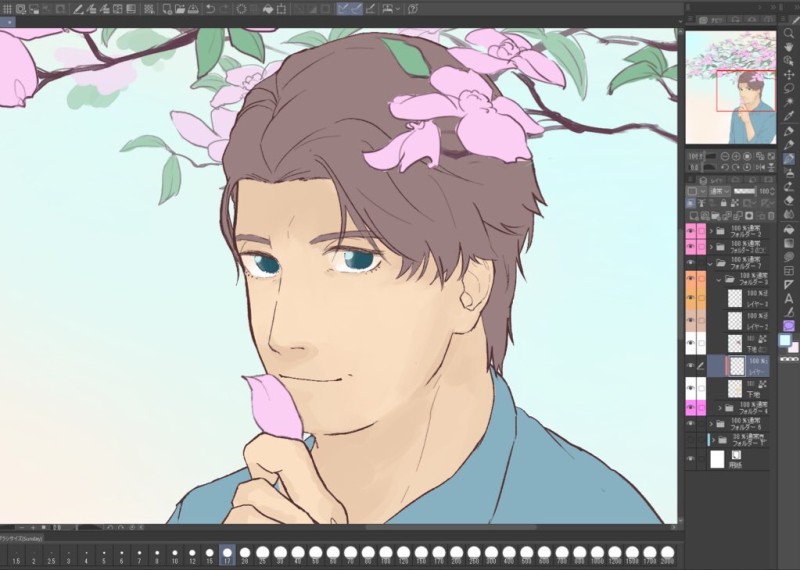The width and height of the screenshot is (800, 570).
Task: Select the Zoom magnifier tool
Action: tap(789, 34)
